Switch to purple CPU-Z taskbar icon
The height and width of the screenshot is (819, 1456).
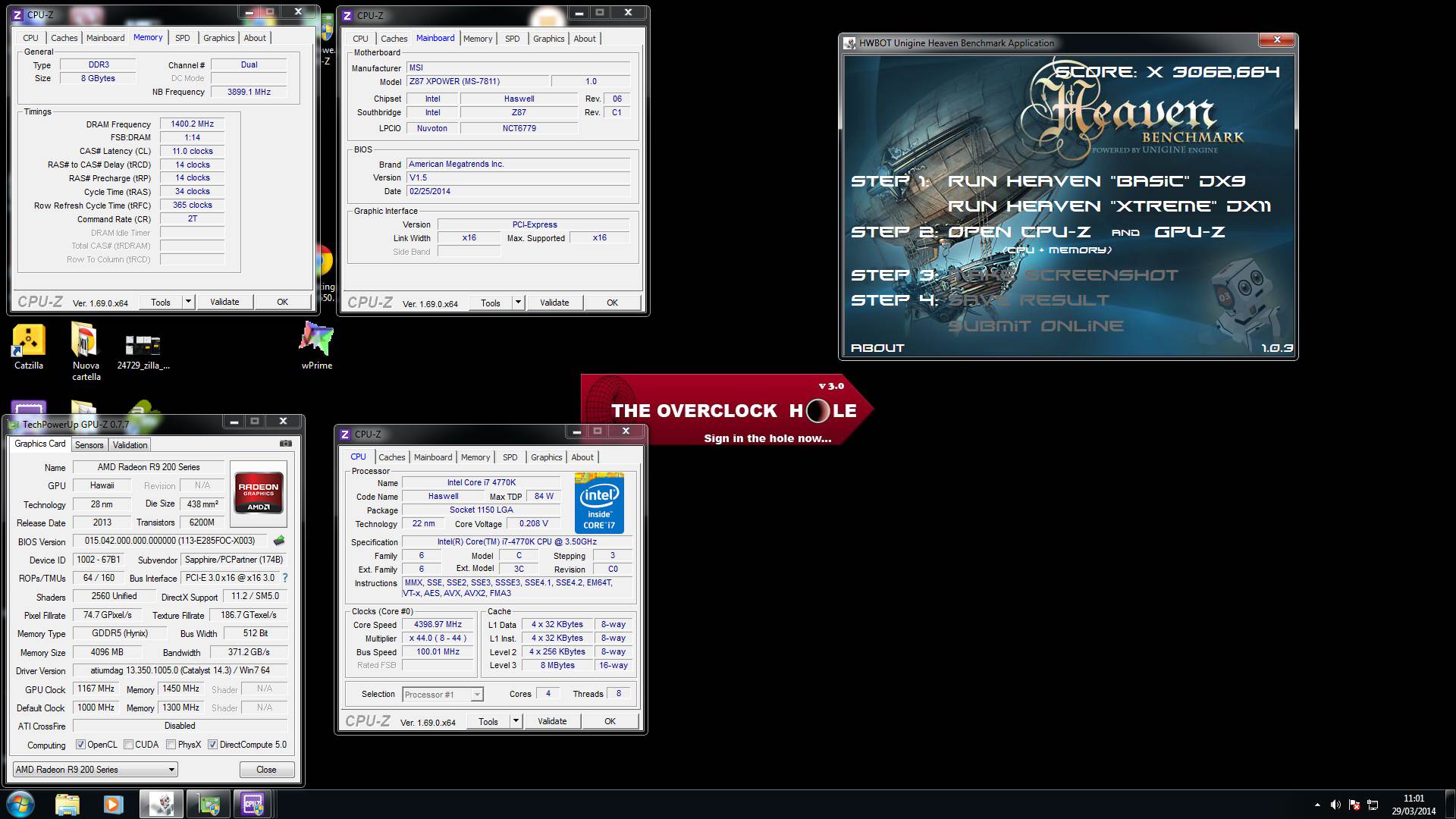[x=253, y=805]
